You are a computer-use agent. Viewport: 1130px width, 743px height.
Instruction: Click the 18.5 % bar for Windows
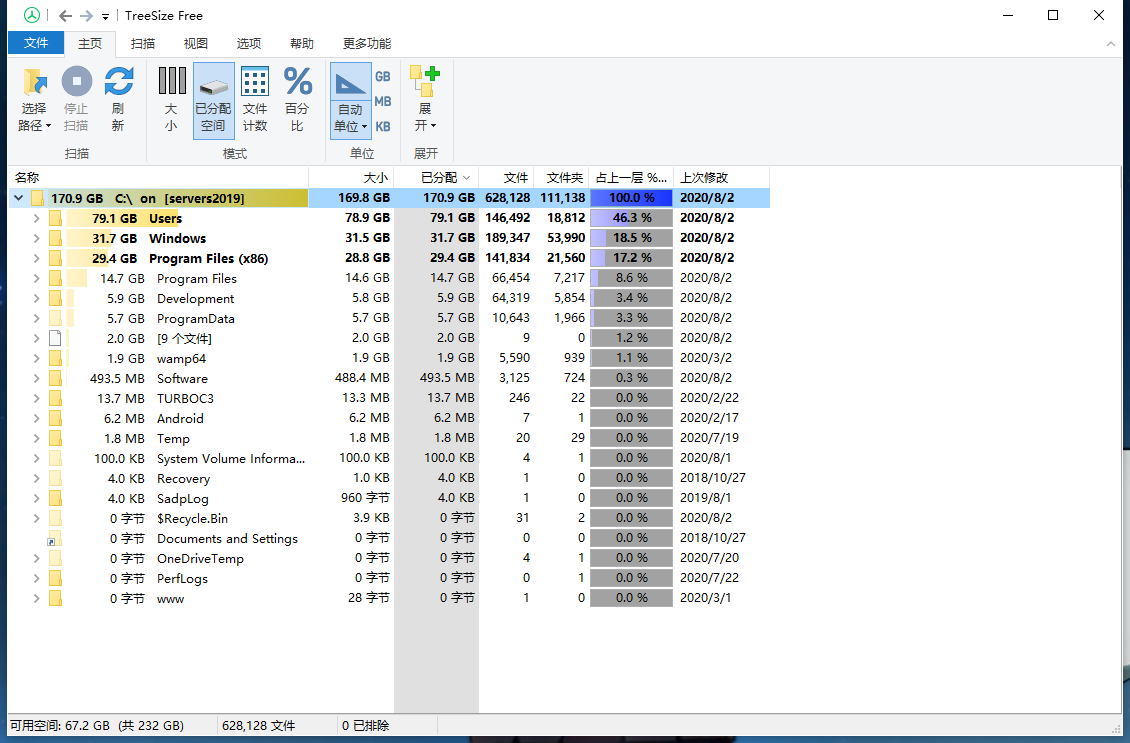coord(631,238)
